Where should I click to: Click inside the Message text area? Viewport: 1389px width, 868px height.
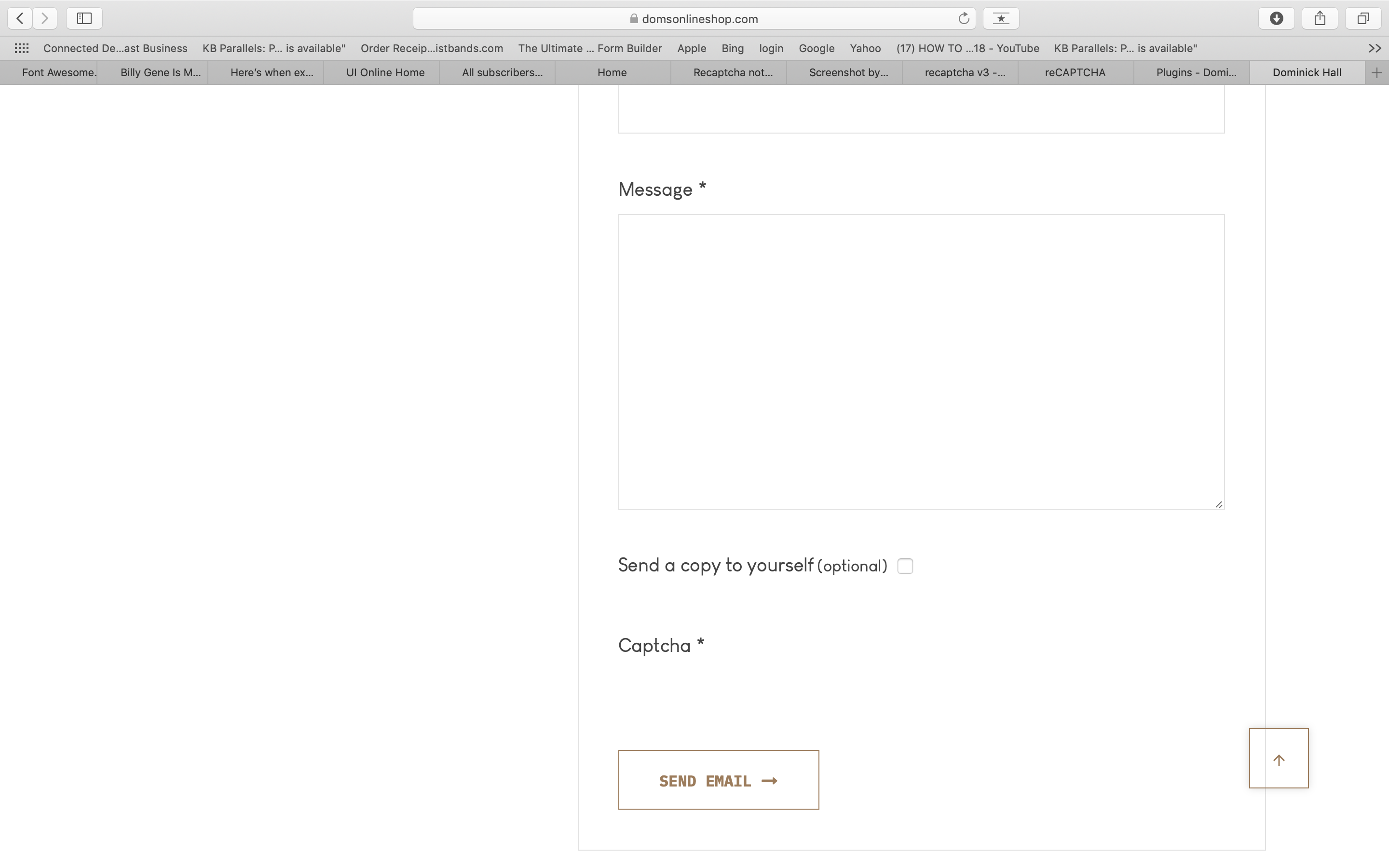[x=921, y=362]
